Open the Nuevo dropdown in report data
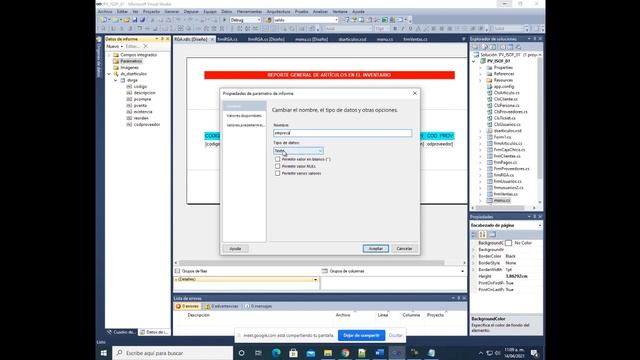 coord(114,47)
